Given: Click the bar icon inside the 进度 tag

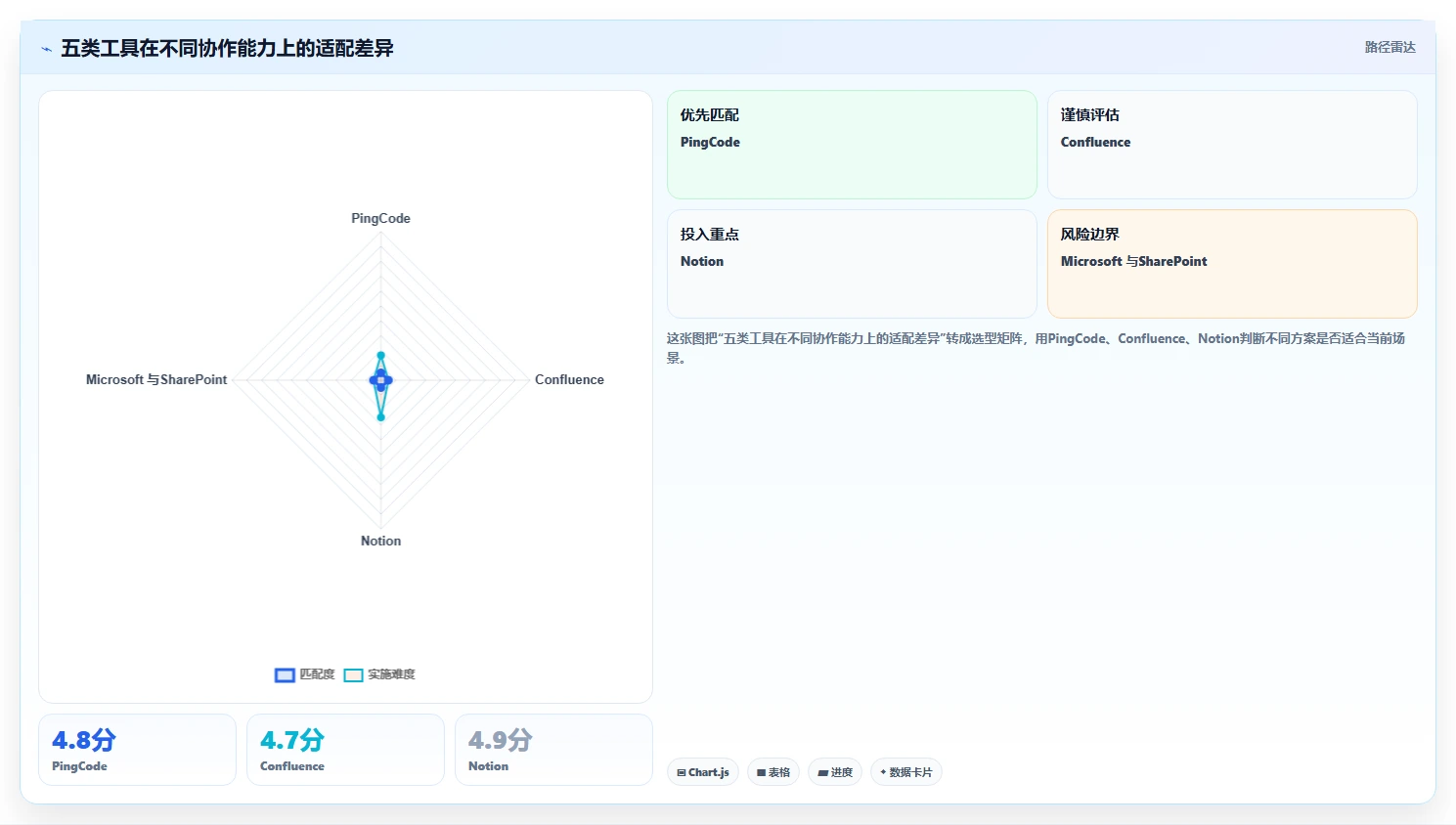Looking at the screenshot, I should (x=823, y=772).
